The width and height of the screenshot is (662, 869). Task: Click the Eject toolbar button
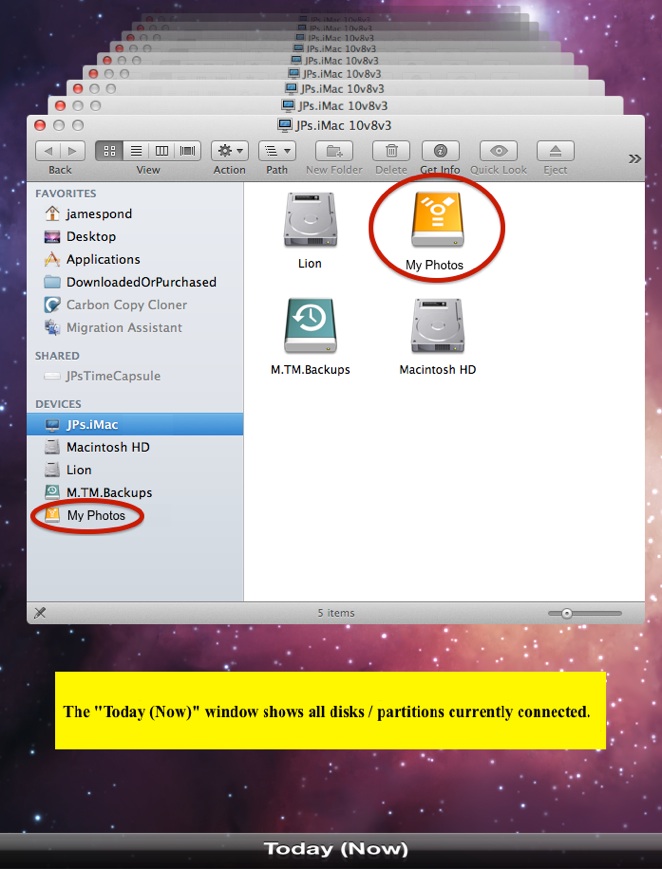click(x=556, y=151)
